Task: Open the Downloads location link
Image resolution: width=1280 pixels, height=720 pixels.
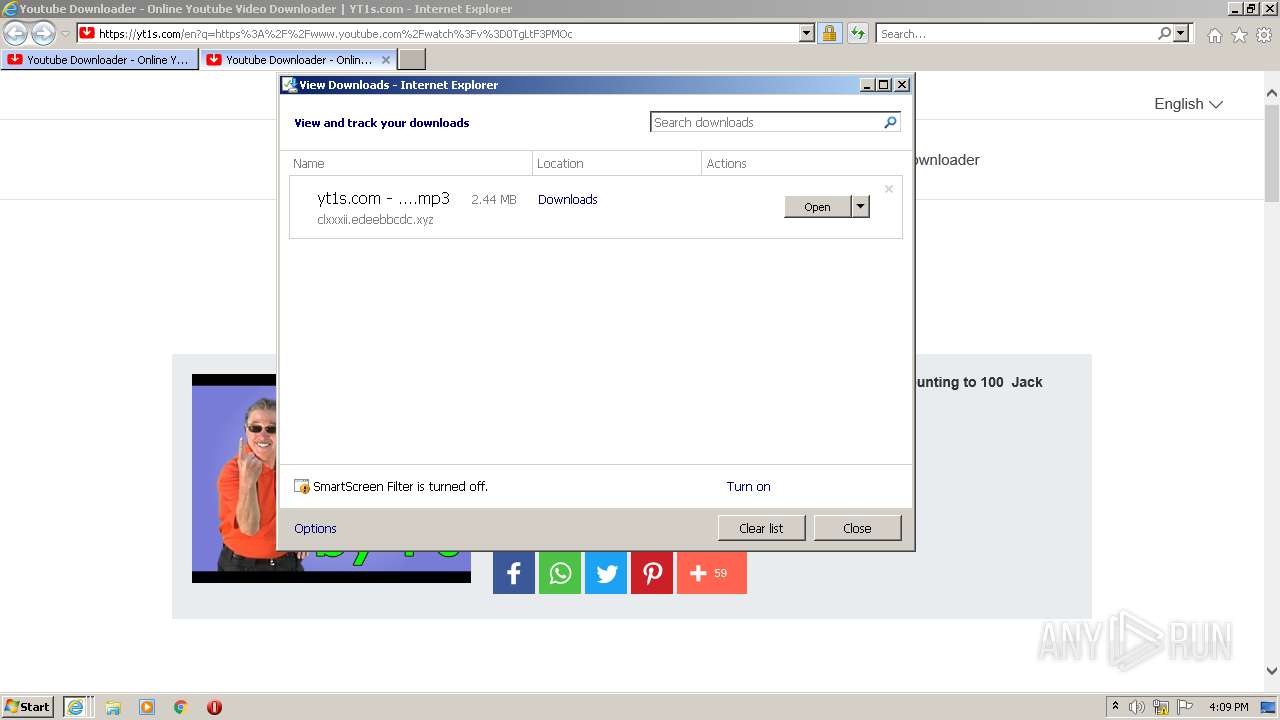Action: [x=567, y=199]
